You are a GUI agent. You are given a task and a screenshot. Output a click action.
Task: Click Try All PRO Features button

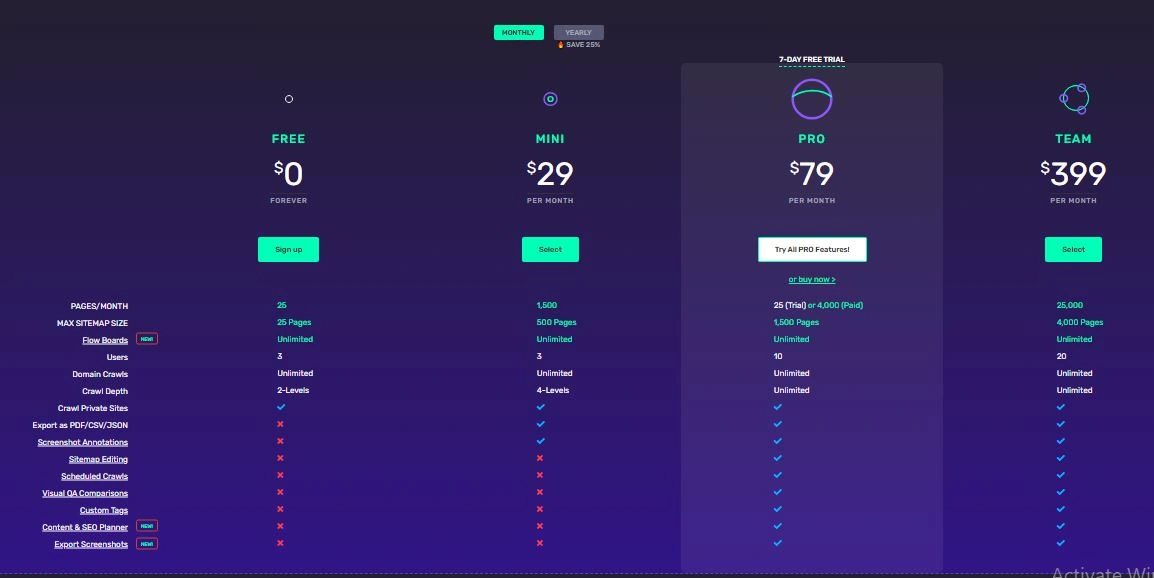pyautogui.click(x=812, y=249)
